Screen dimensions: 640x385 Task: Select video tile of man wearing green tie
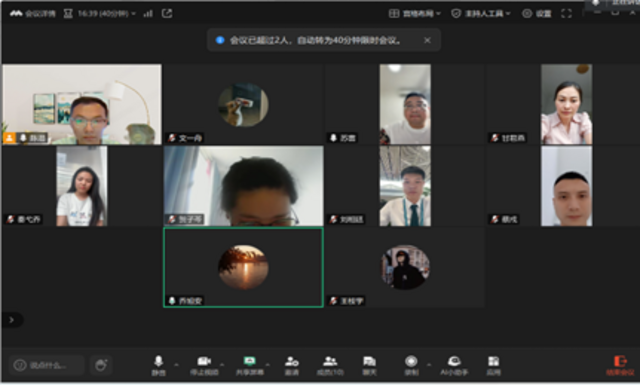pos(405,186)
